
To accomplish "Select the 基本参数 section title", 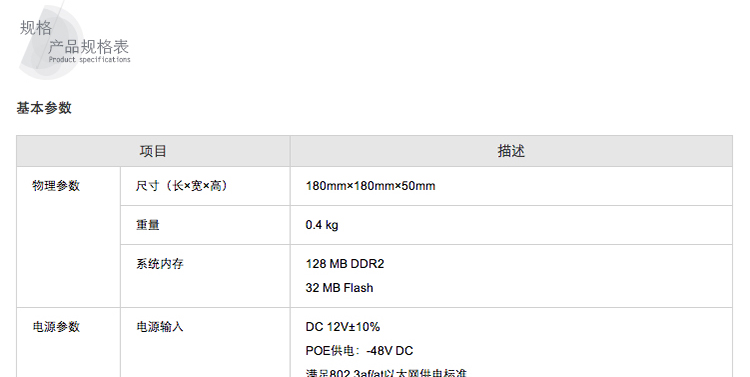I will click(x=44, y=108).
